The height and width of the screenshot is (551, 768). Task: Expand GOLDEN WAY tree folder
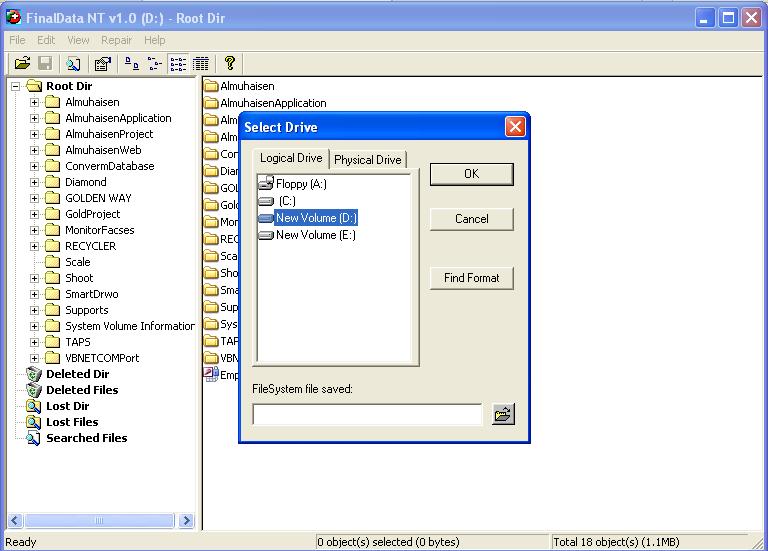[34, 198]
